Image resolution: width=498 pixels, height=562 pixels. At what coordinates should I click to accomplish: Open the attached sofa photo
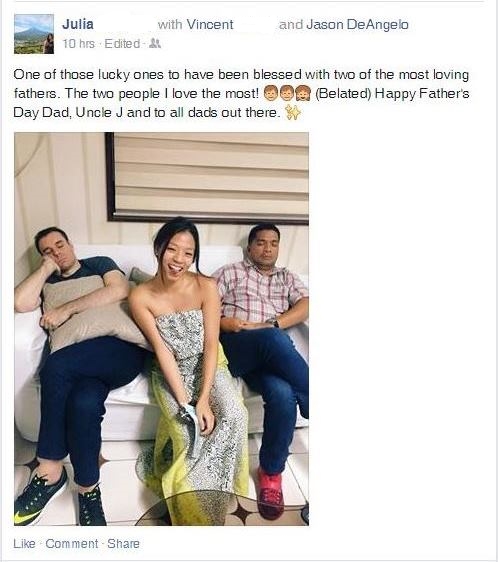[x=161, y=329]
